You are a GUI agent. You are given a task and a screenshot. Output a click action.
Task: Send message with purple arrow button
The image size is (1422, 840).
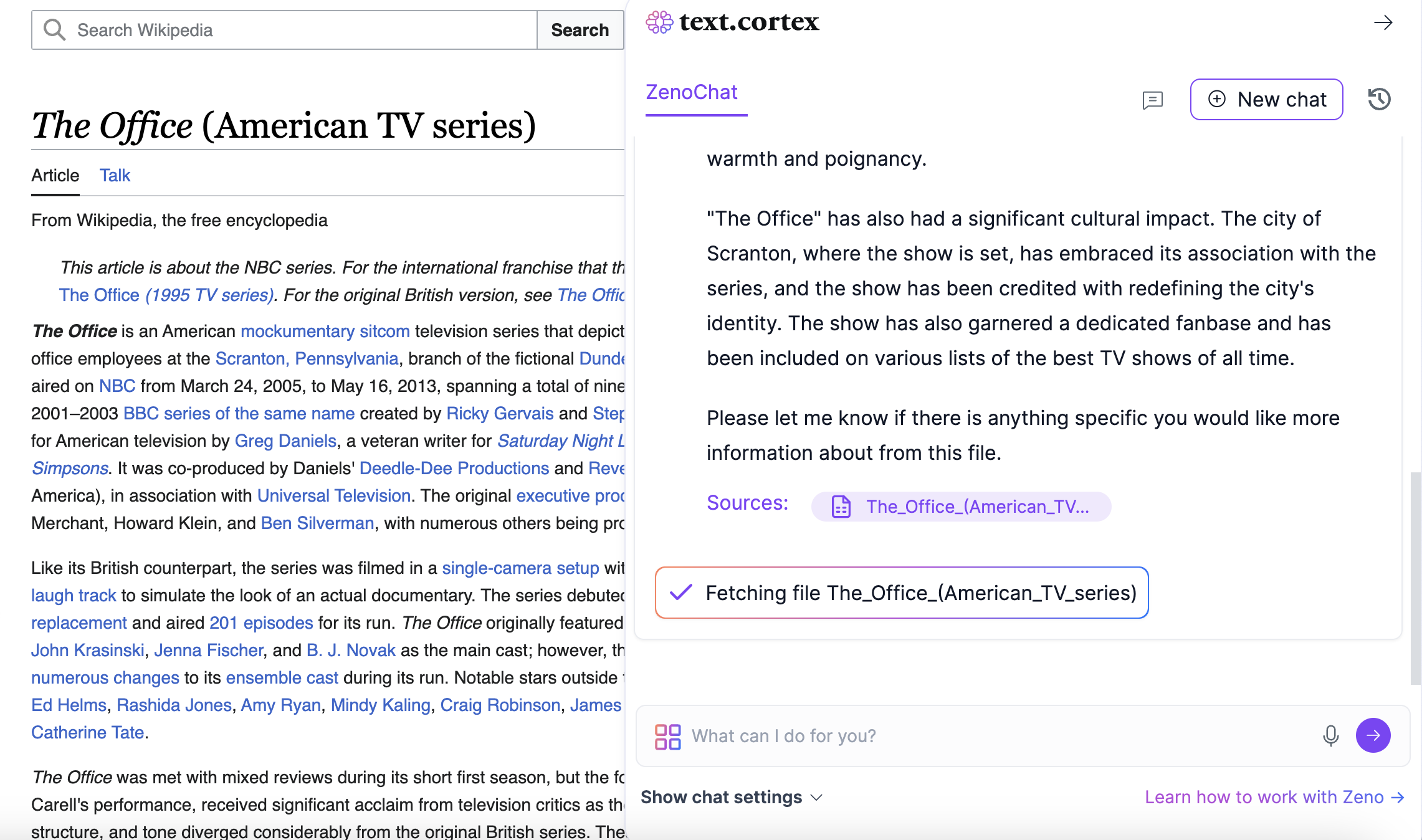pyautogui.click(x=1373, y=735)
